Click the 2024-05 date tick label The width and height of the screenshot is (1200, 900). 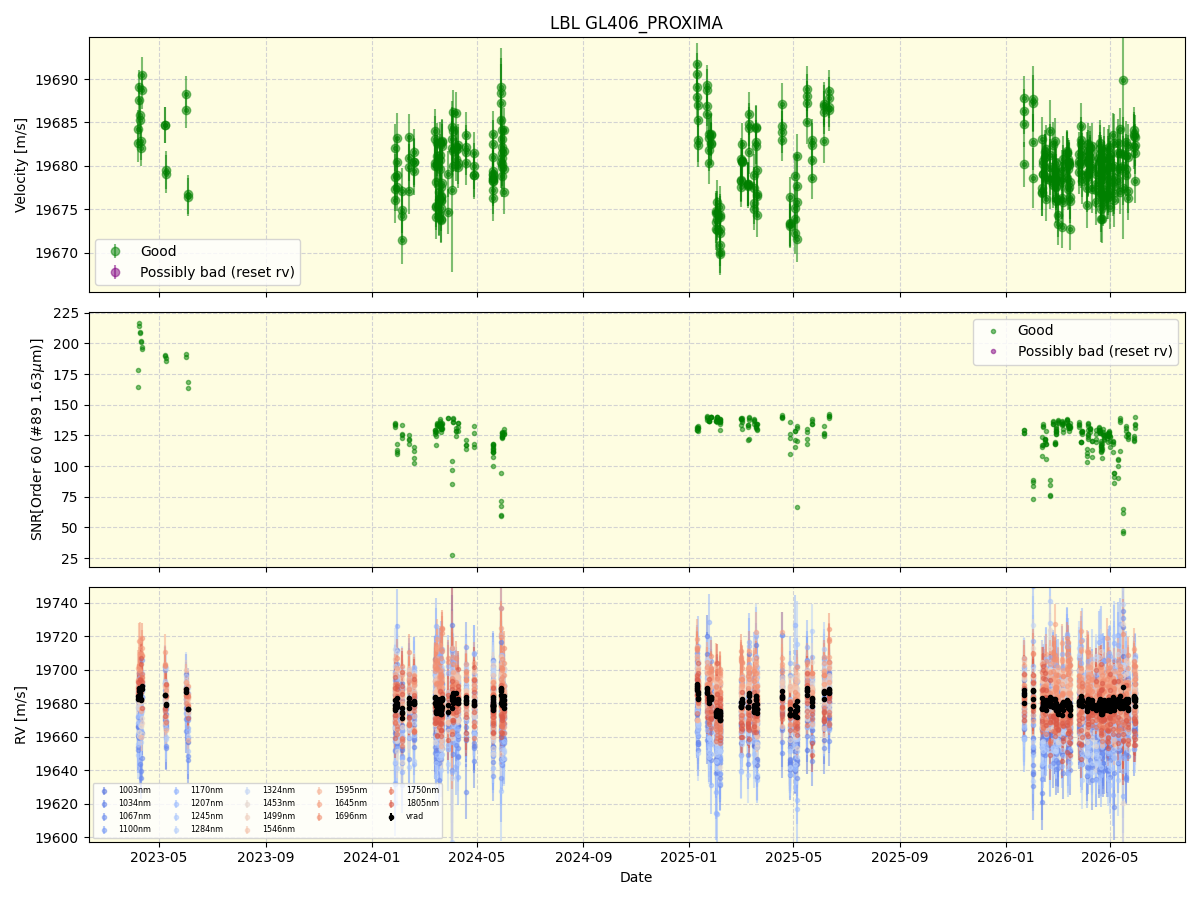477,857
